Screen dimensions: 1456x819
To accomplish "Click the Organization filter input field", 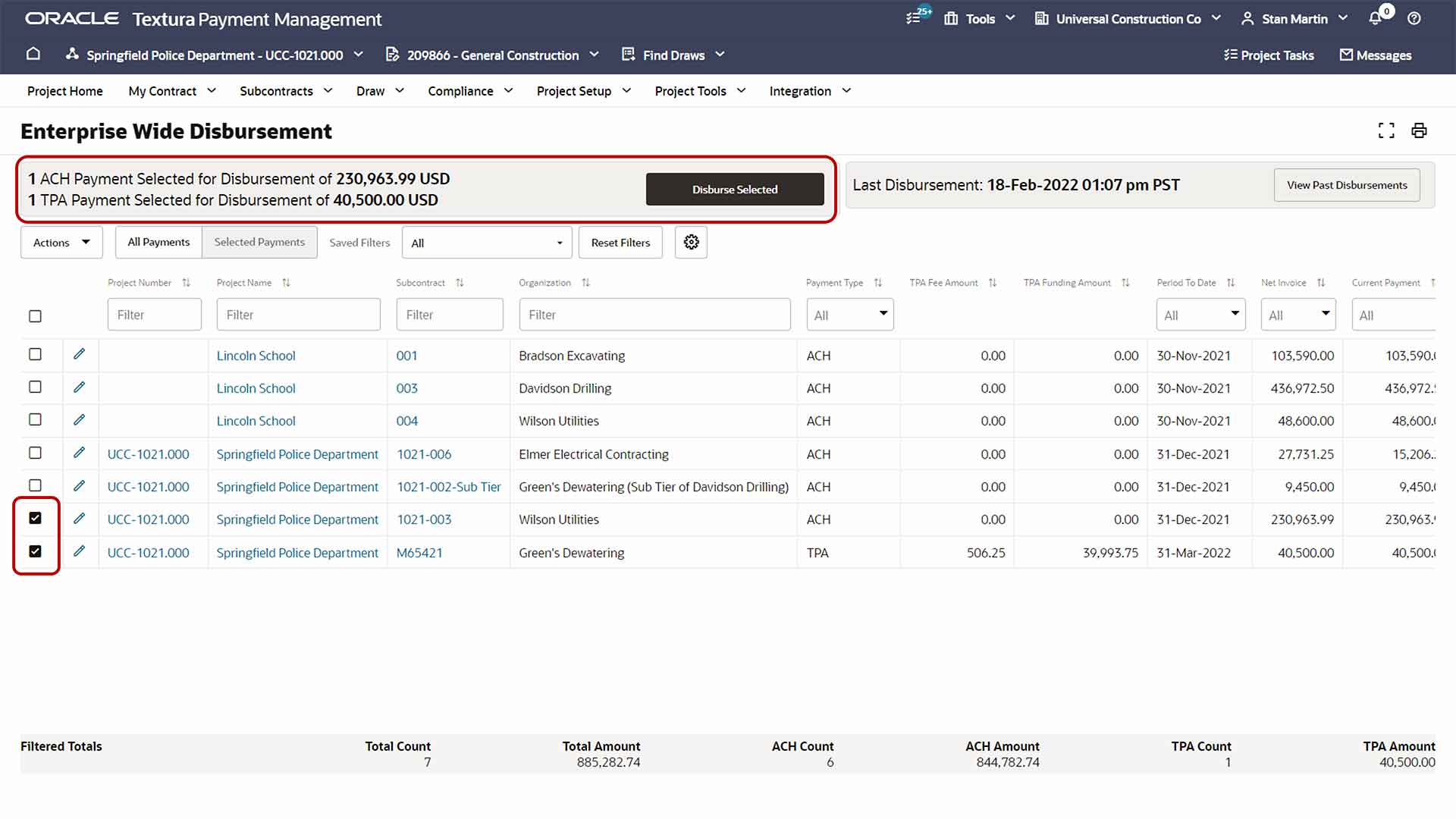I will click(654, 315).
